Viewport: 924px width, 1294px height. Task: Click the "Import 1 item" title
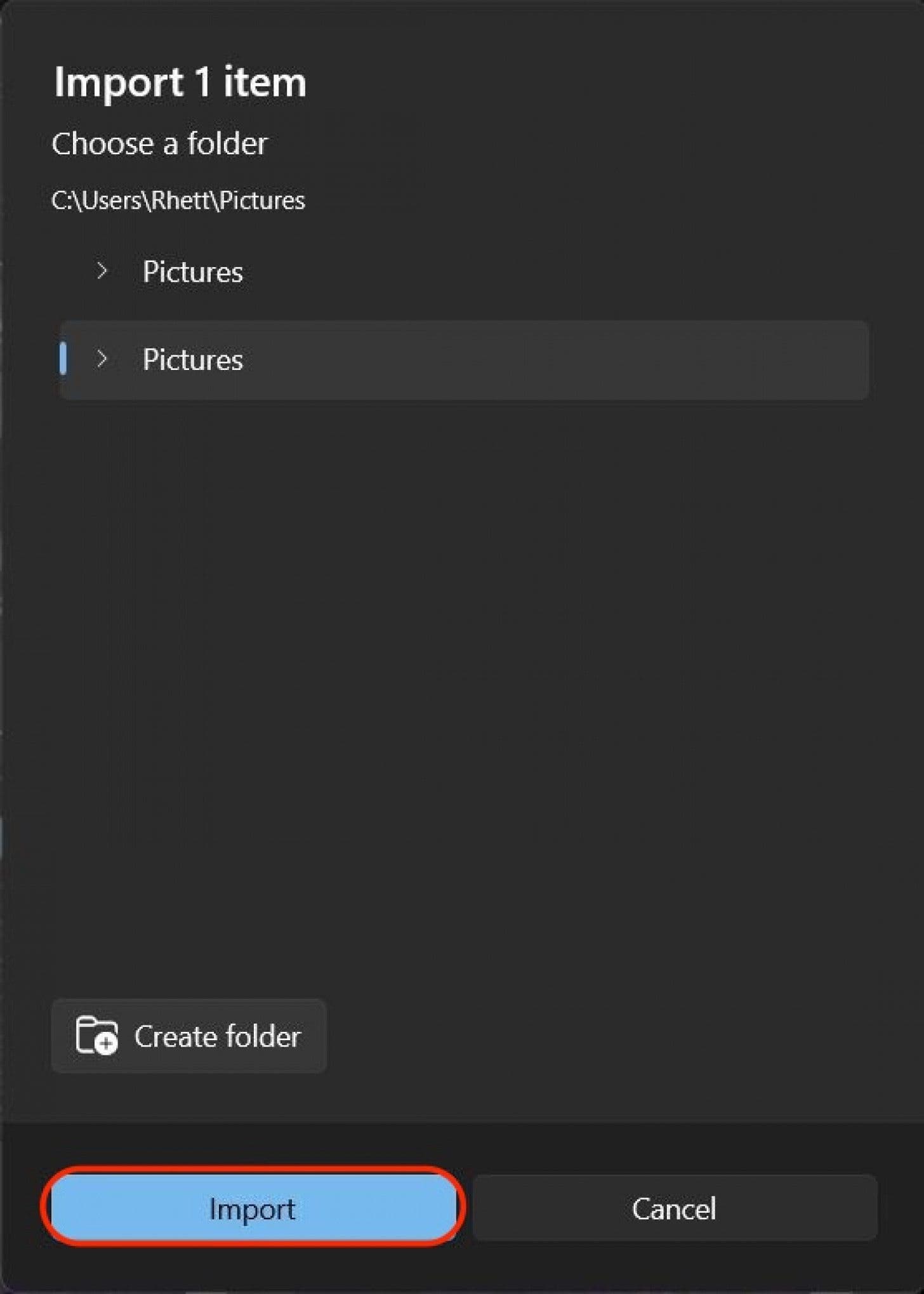pos(180,83)
